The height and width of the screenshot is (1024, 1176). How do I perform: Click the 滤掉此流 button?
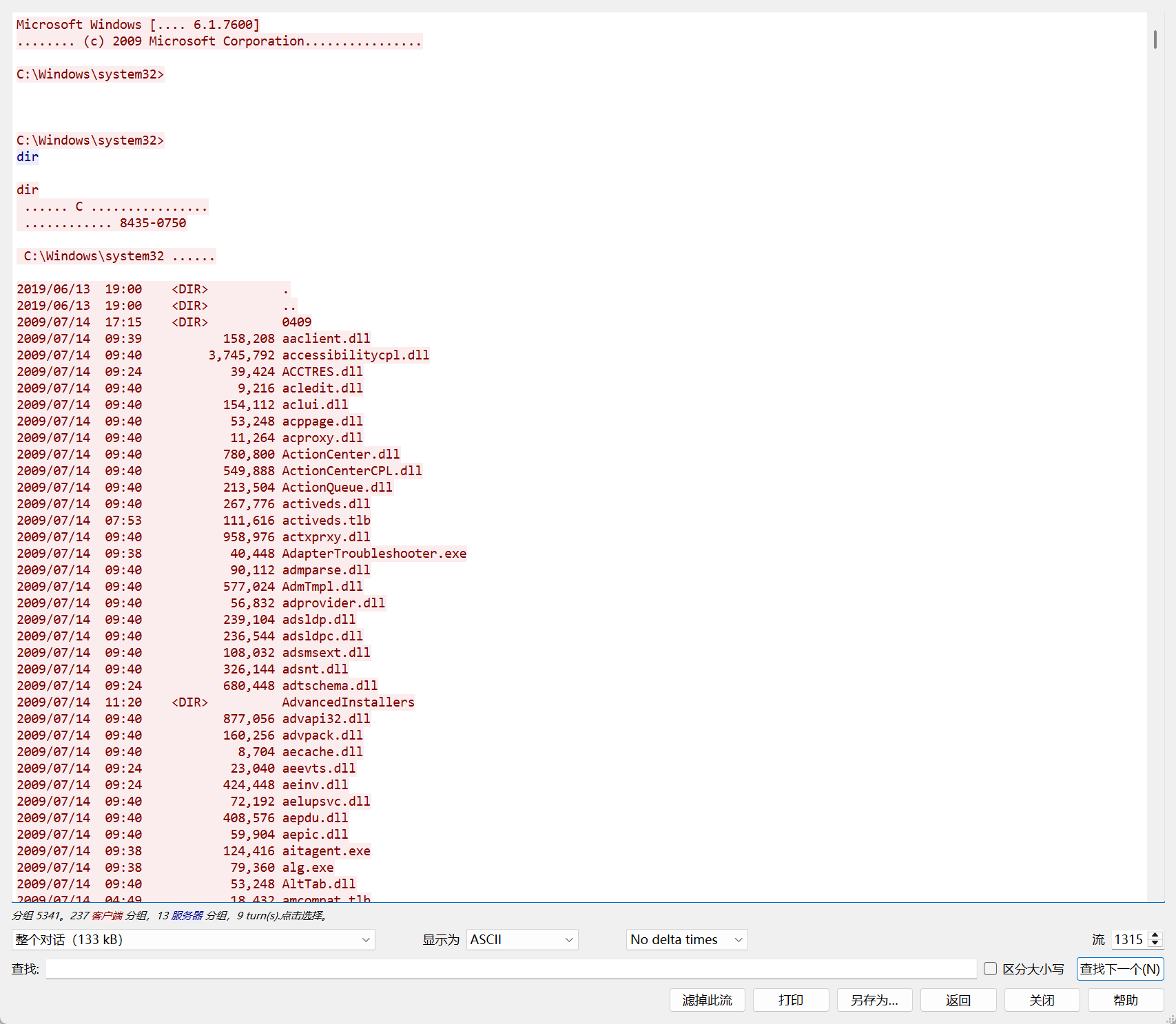point(707,1000)
